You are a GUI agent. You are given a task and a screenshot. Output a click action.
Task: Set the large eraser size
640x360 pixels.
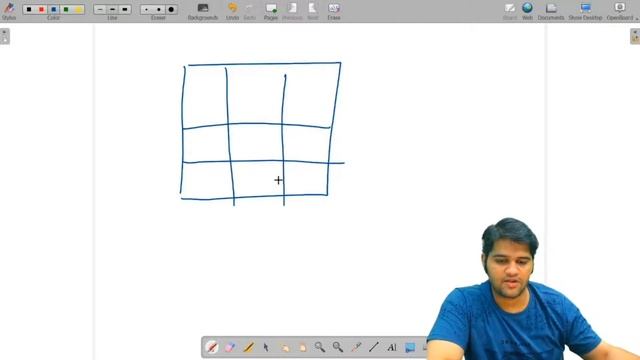pyautogui.click(x=171, y=9)
